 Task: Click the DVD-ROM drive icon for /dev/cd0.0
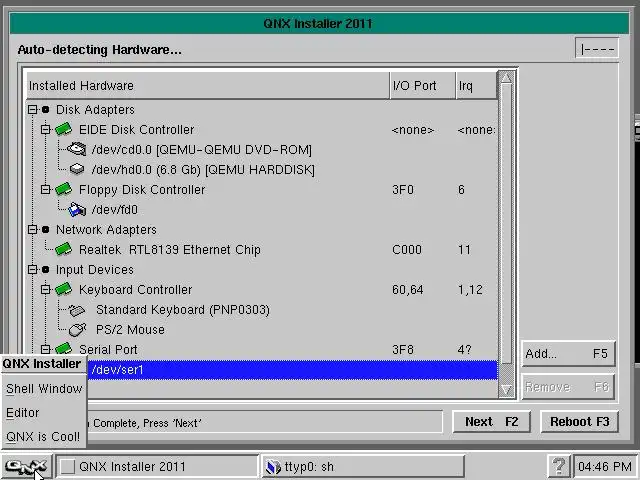coord(77,149)
